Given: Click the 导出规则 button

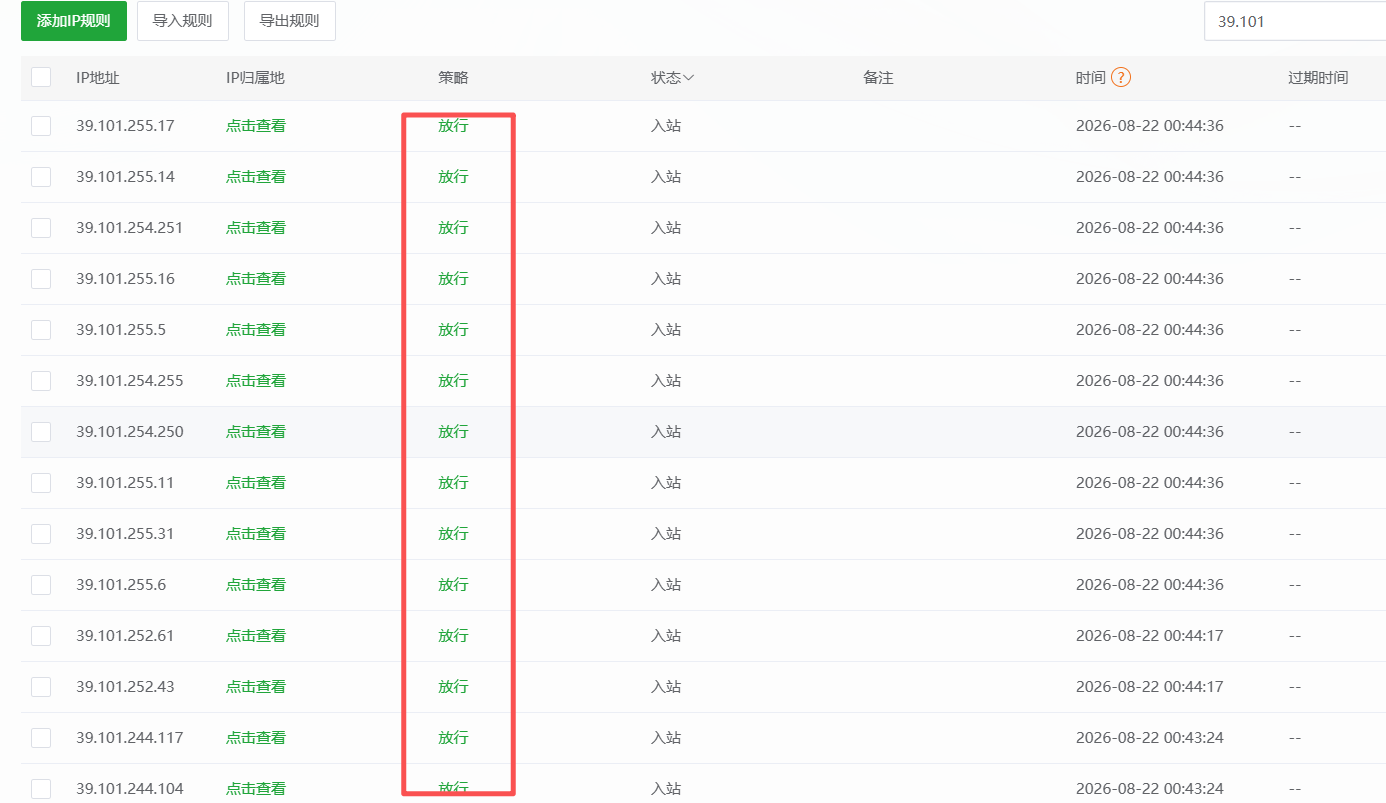Looking at the screenshot, I should point(289,21).
